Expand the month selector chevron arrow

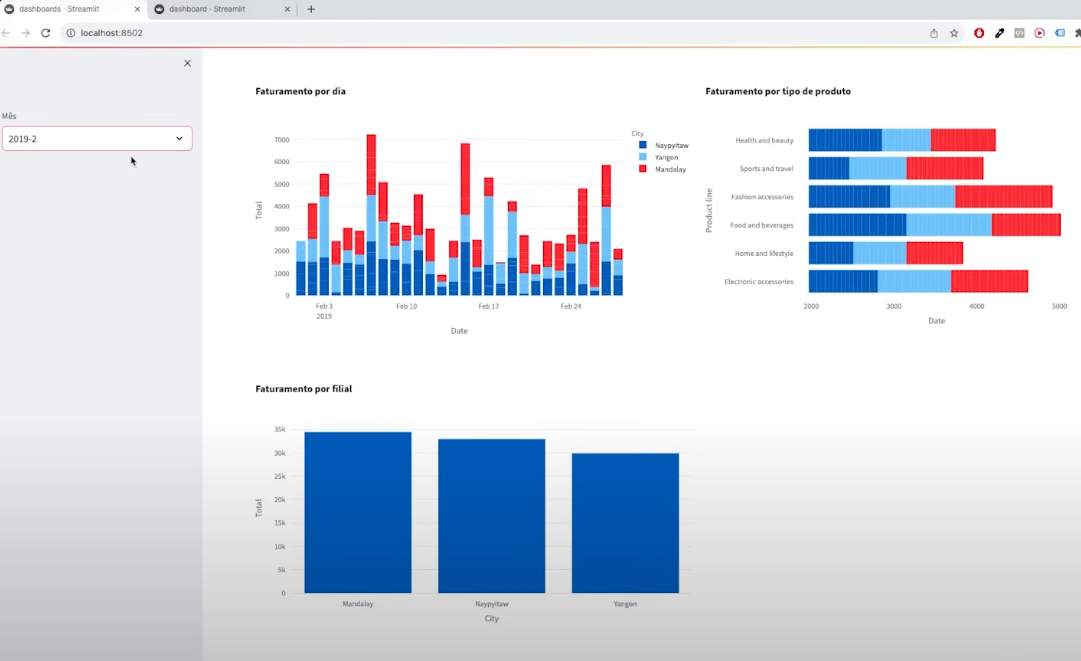(179, 139)
